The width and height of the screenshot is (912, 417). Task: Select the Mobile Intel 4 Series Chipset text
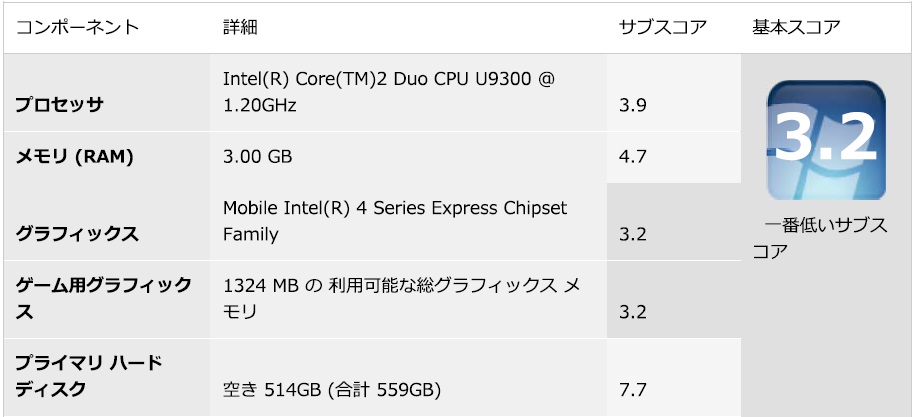(x=394, y=220)
